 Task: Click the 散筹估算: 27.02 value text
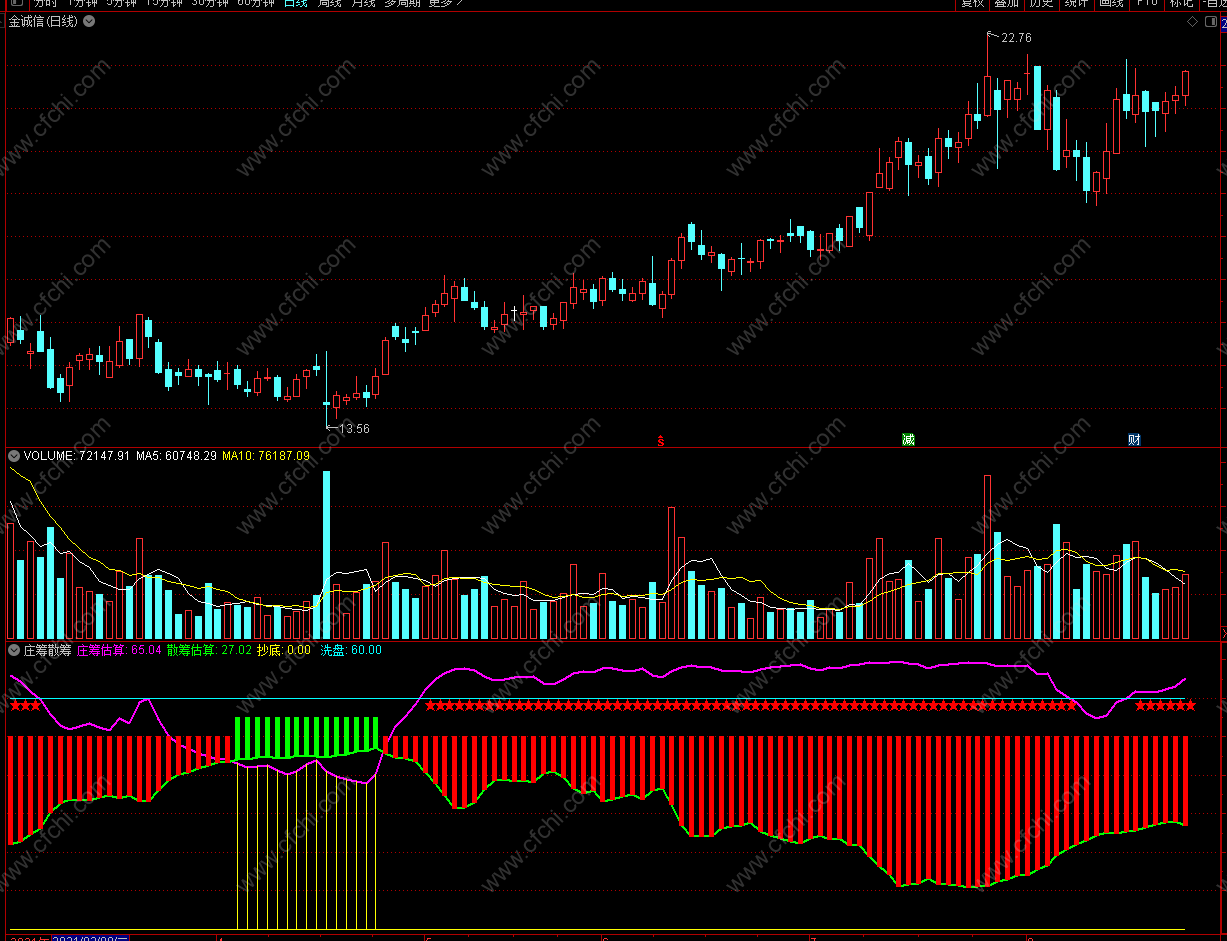(x=209, y=650)
